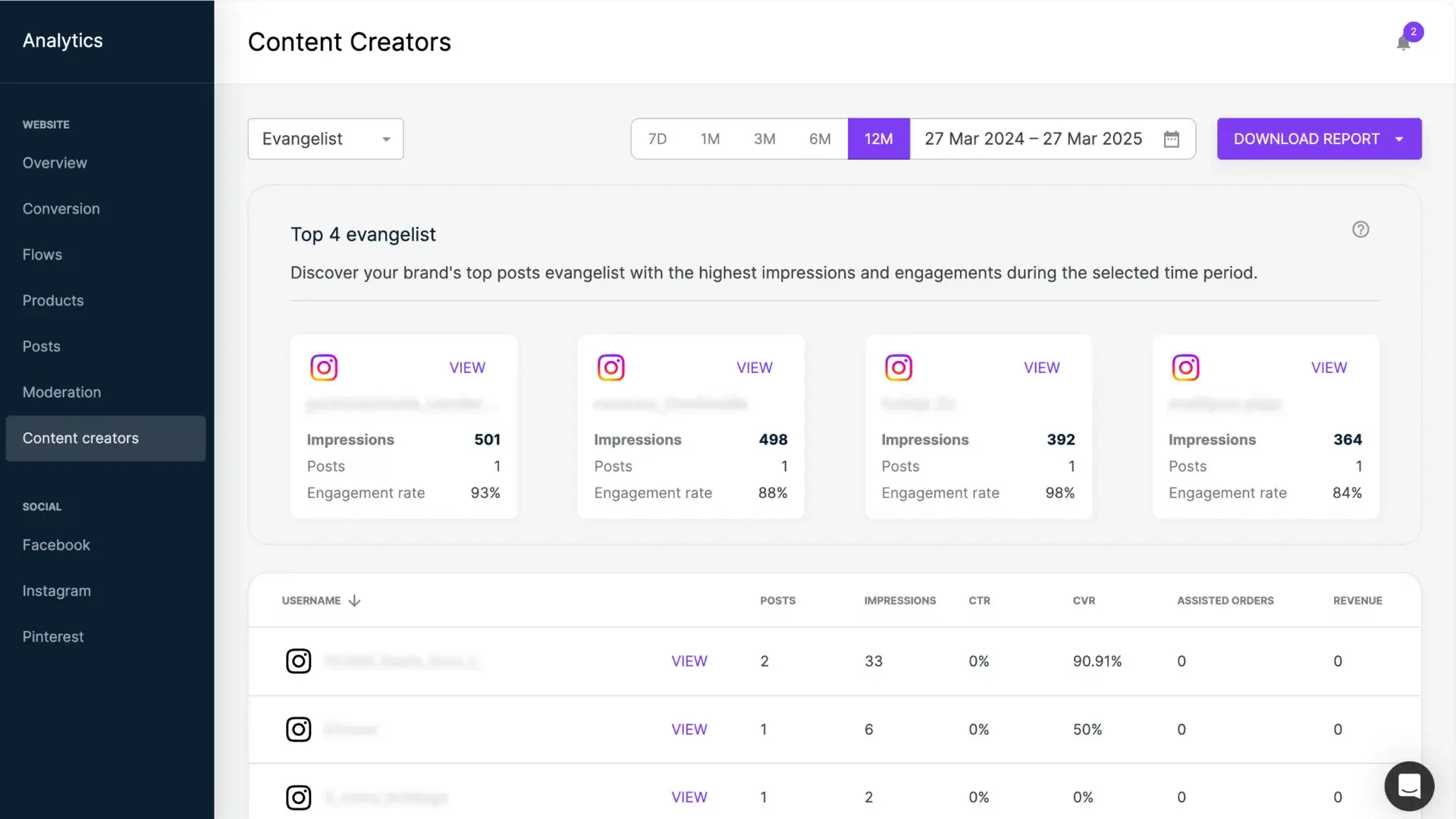
Task: Click Instagram icon on 364 impressions card
Action: 1185,368
